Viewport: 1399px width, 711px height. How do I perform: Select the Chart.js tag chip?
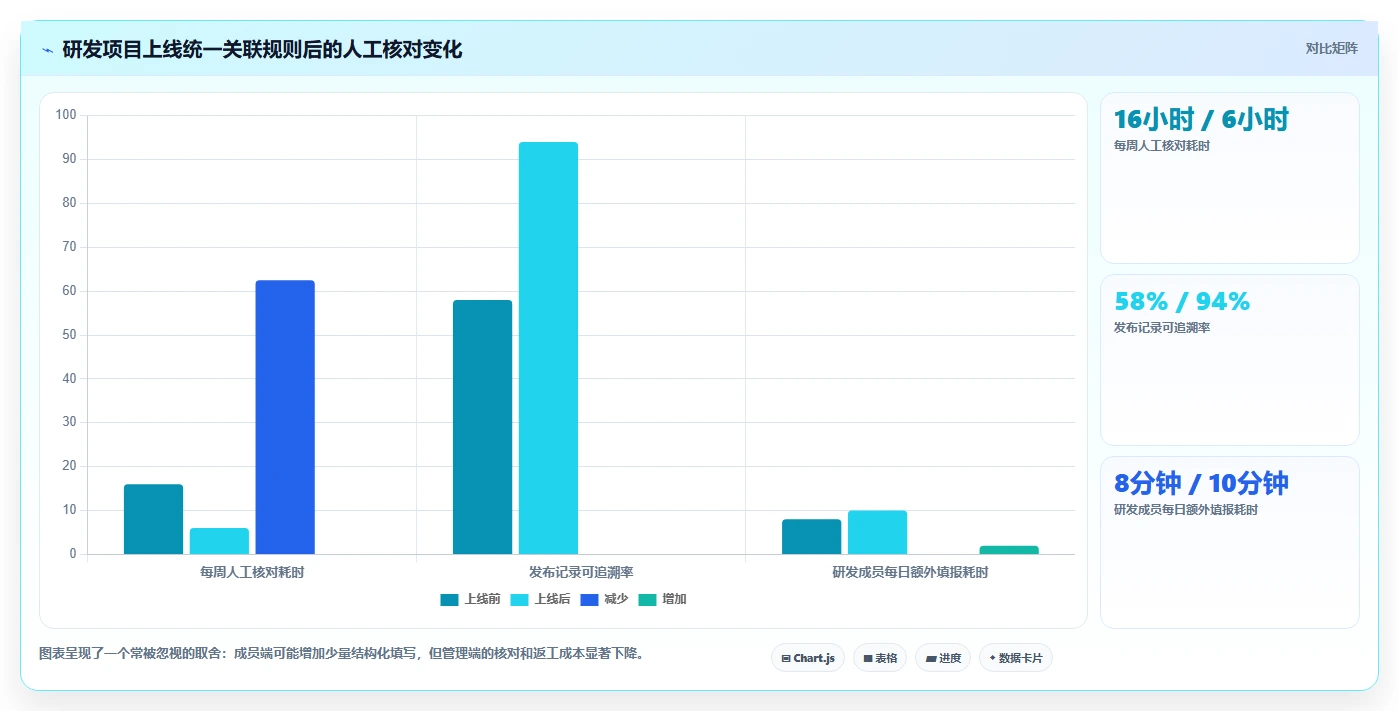[x=808, y=658]
